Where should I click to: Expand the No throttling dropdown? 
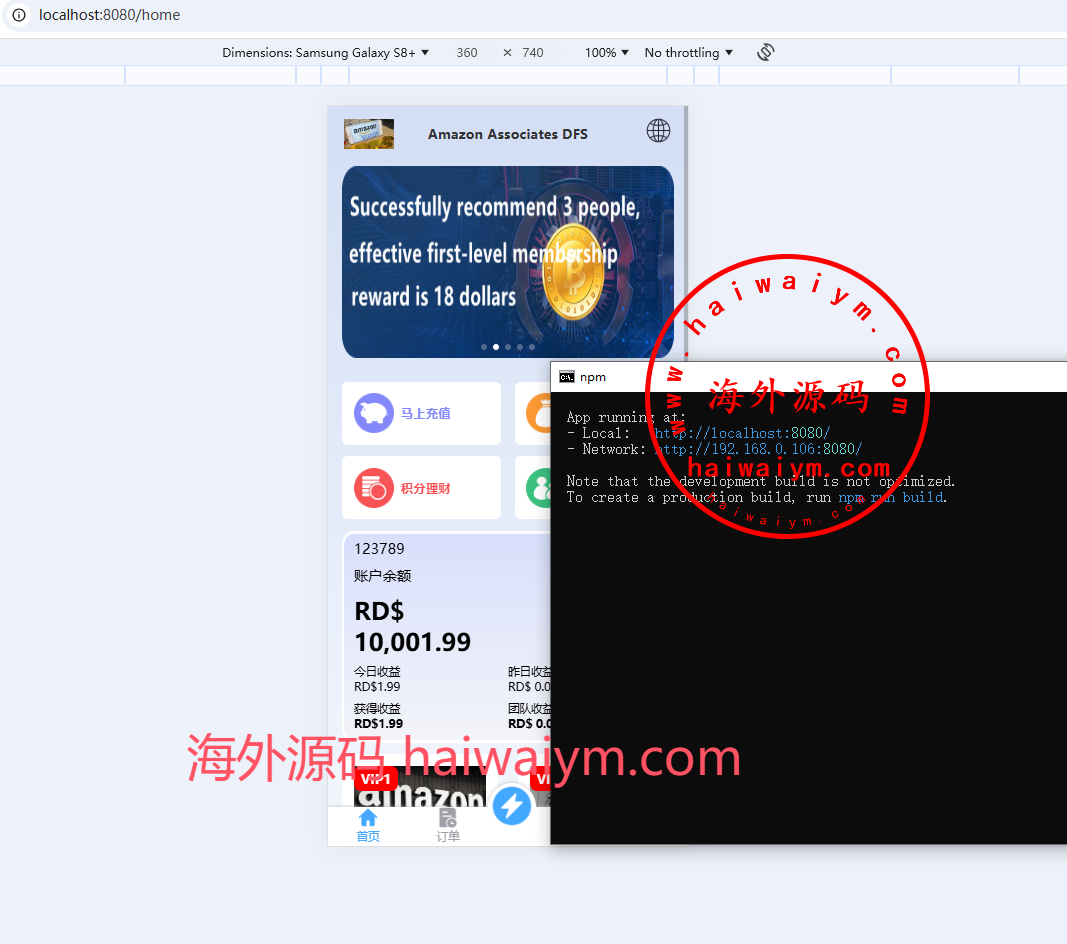(x=688, y=52)
